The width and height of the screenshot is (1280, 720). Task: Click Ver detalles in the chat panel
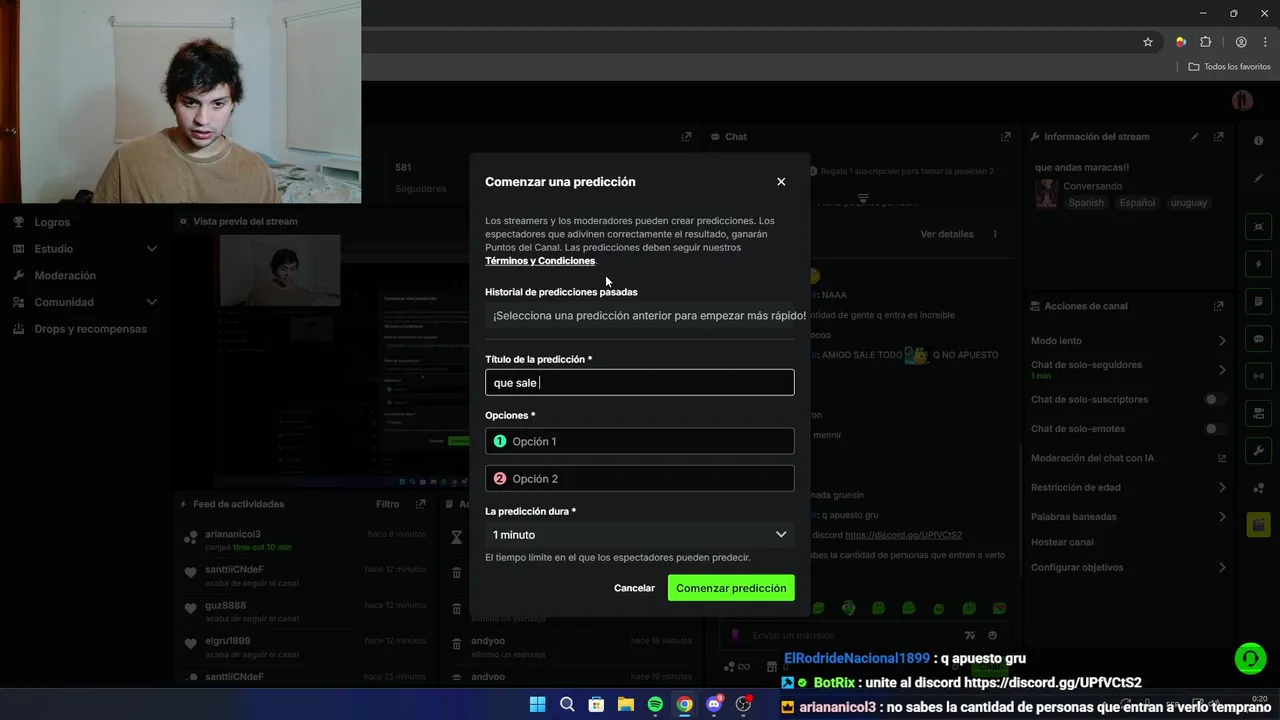click(946, 234)
